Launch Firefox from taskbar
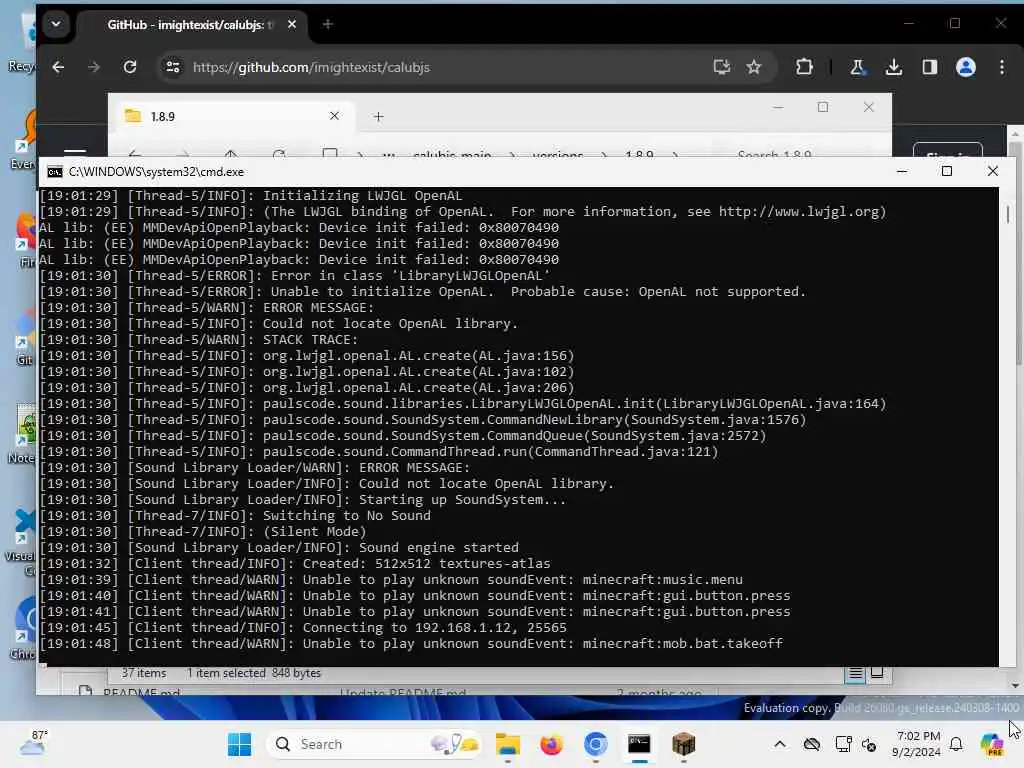Viewport: 1024px width, 768px height. [551, 744]
